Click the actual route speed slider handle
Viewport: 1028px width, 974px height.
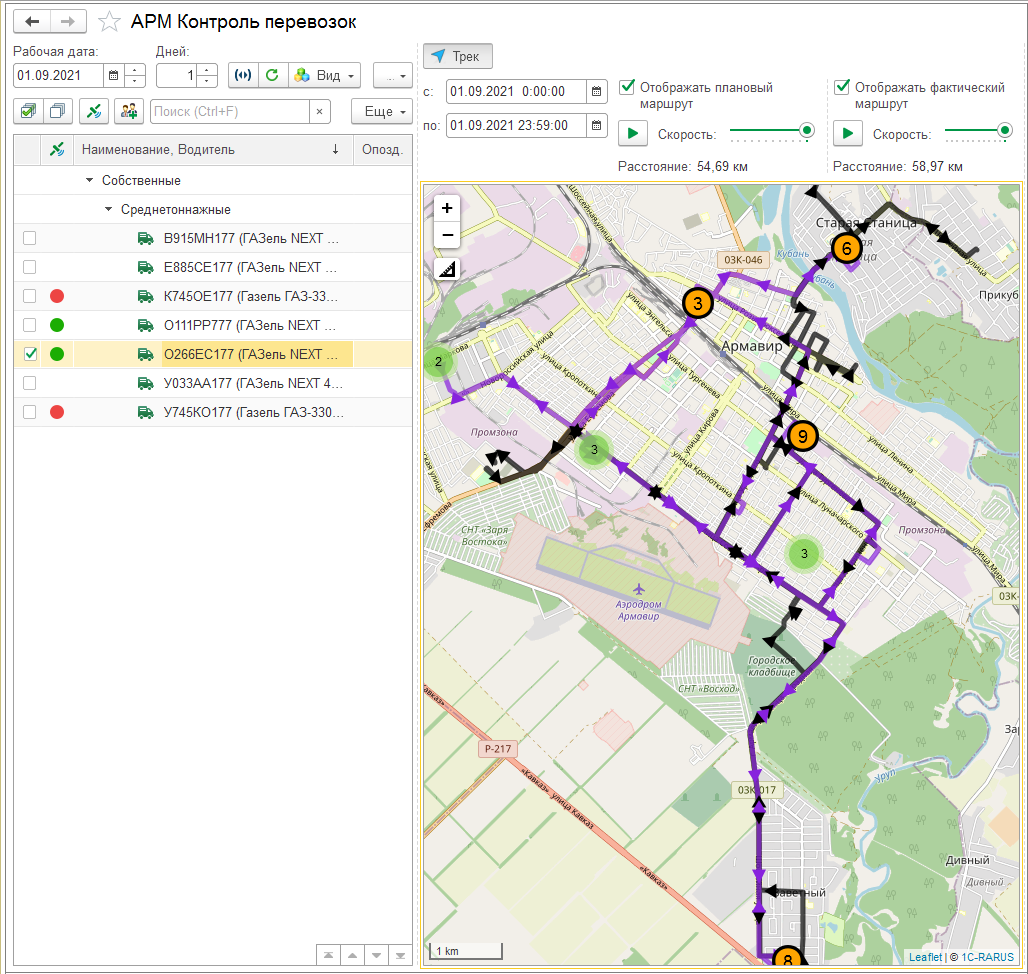click(1005, 130)
